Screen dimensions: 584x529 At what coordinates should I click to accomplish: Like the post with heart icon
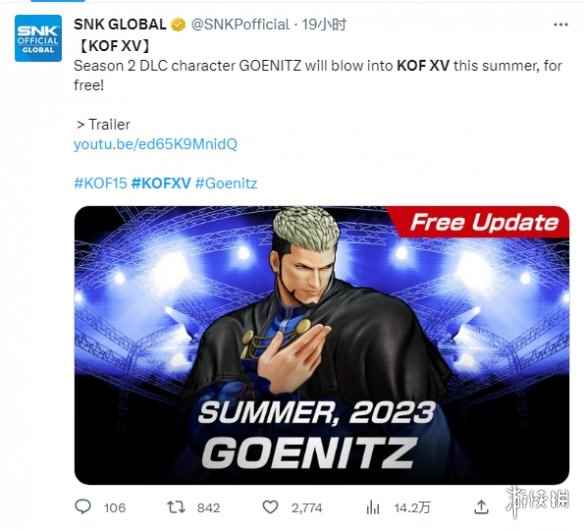[270, 507]
